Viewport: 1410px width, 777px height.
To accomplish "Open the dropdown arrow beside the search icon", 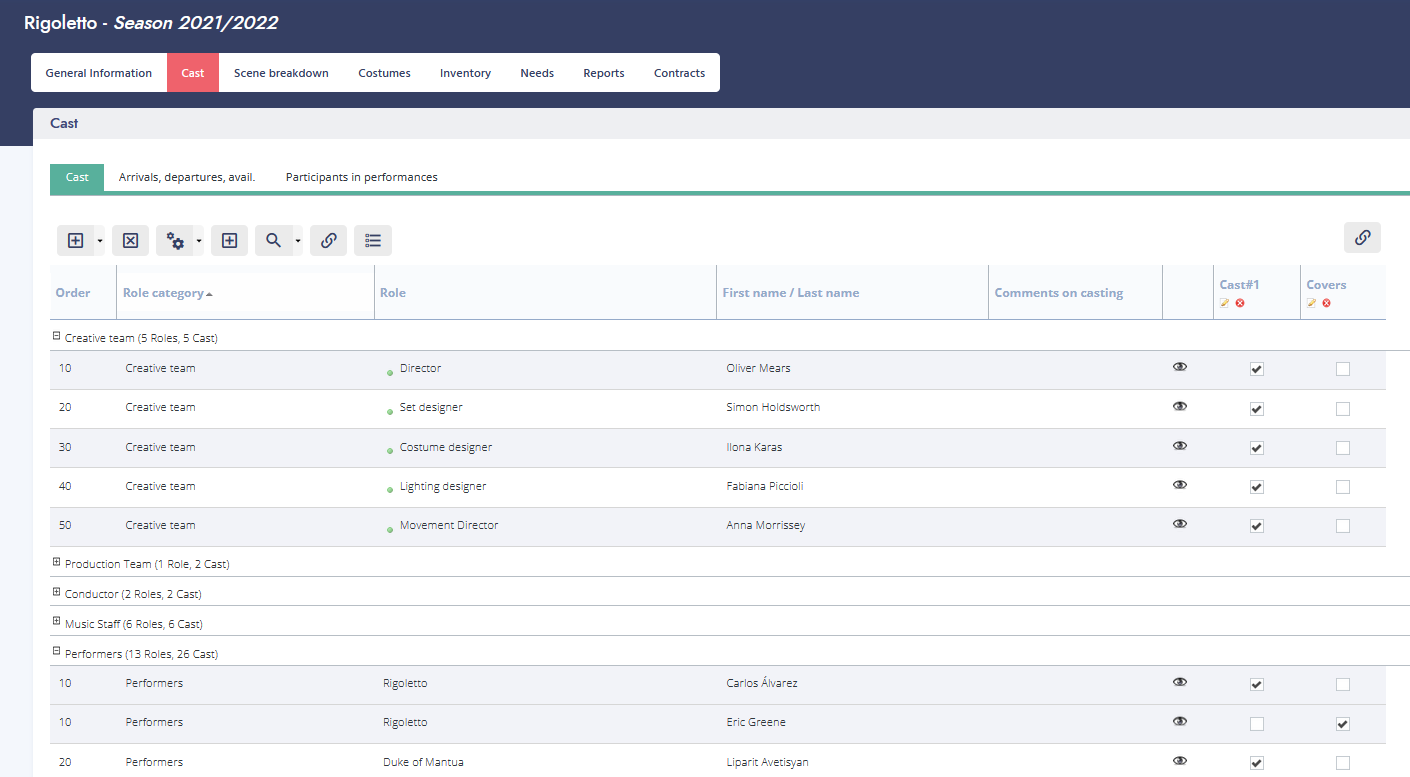I will (x=298, y=241).
